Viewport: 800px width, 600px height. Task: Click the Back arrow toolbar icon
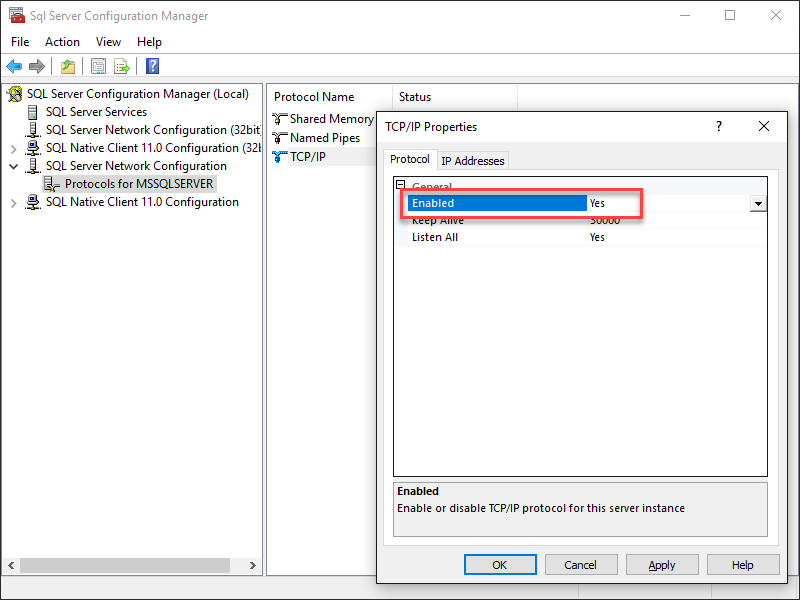coord(14,66)
